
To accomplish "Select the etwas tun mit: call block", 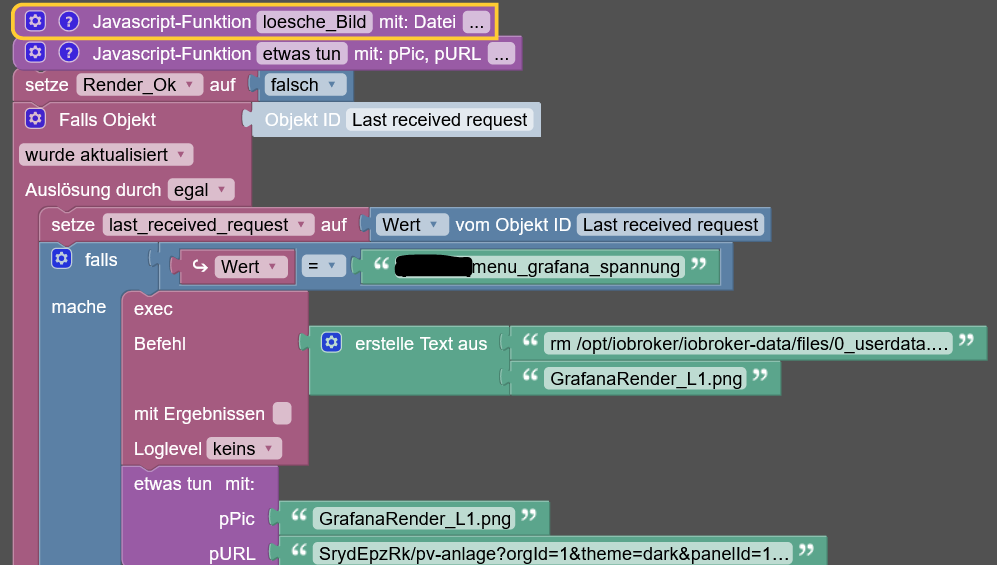I will [x=194, y=484].
